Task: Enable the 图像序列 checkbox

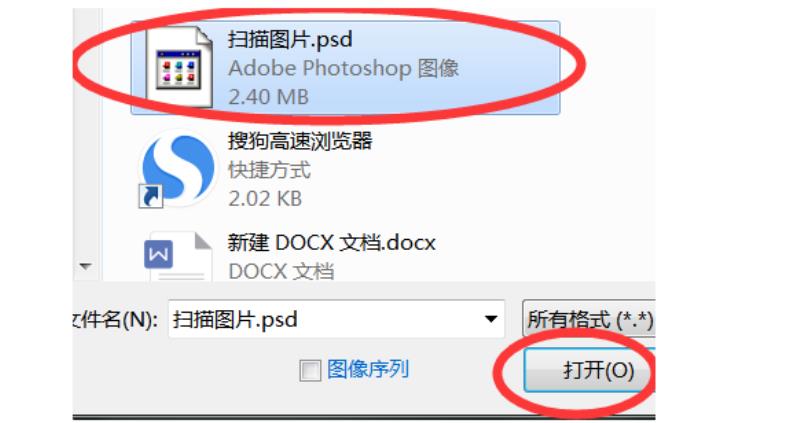Action: pyautogui.click(x=310, y=370)
